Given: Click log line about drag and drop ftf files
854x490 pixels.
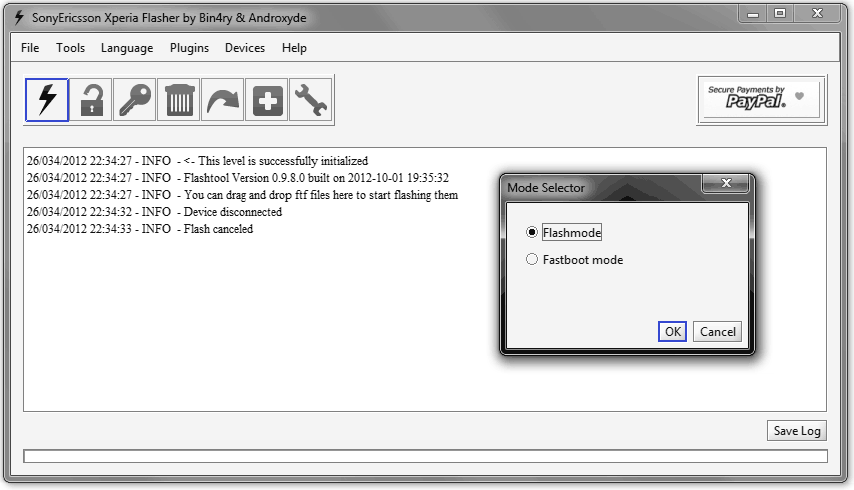Looking at the screenshot, I should (242, 195).
